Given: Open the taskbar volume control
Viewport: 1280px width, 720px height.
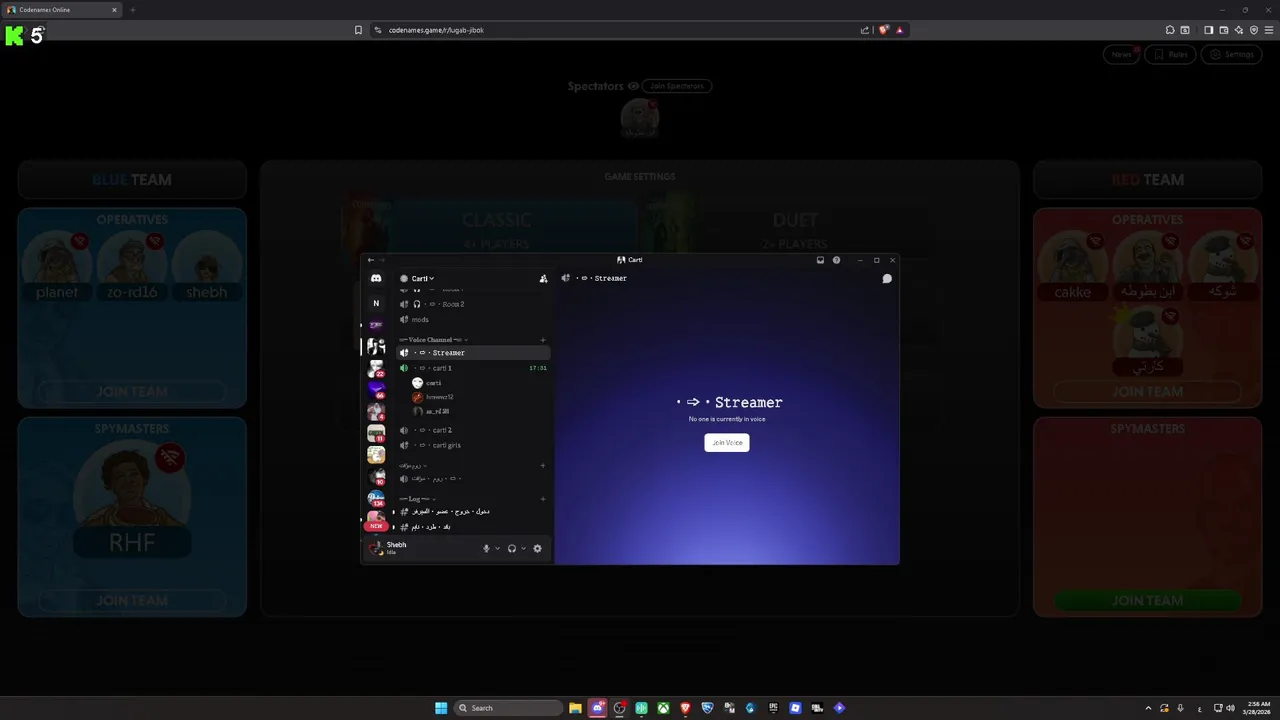Looking at the screenshot, I should 1230,708.
